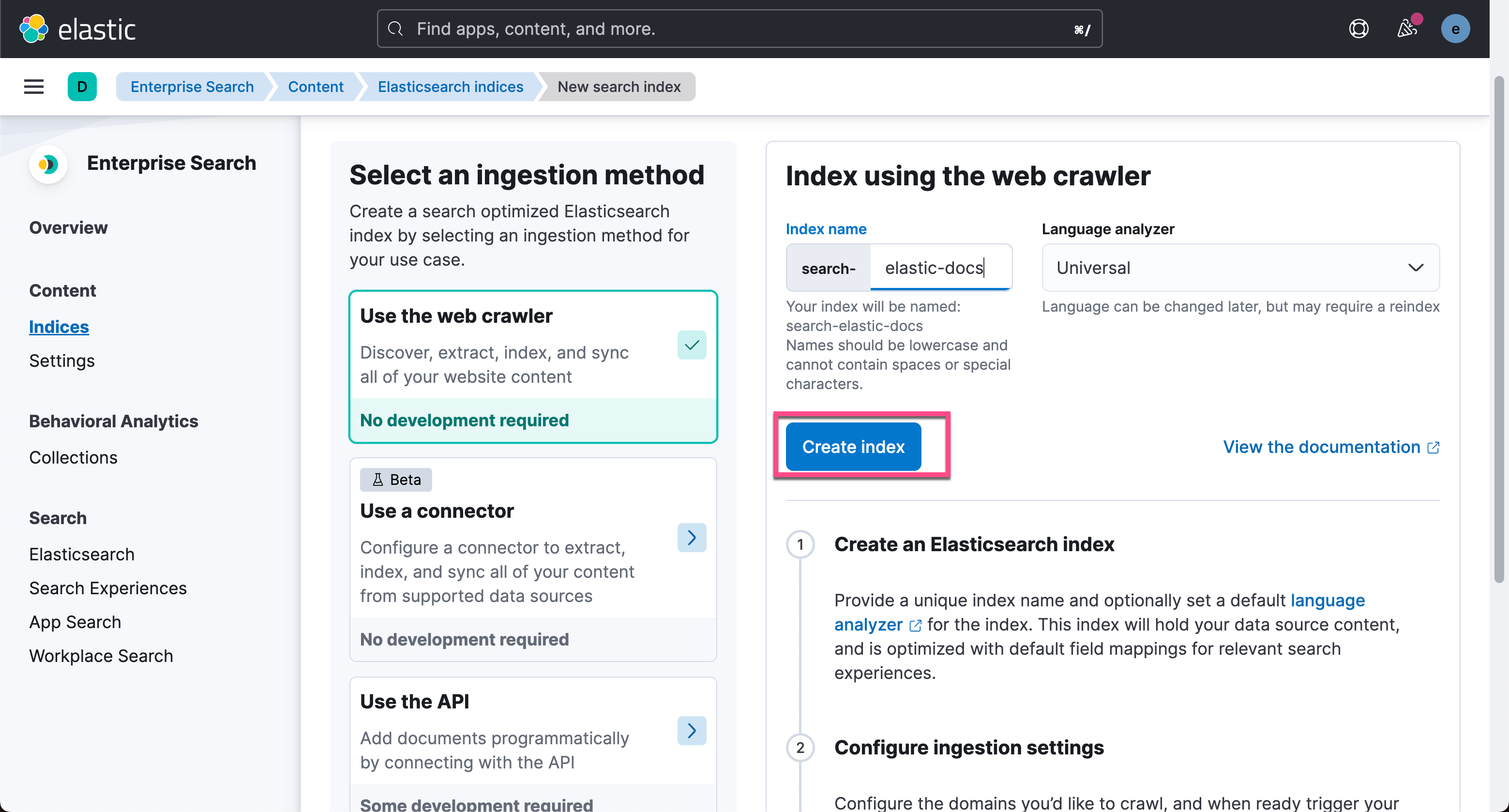Click step 1 number circle
Image resolution: width=1509 pixels, height=812 pixels.
tap(800, 545)
